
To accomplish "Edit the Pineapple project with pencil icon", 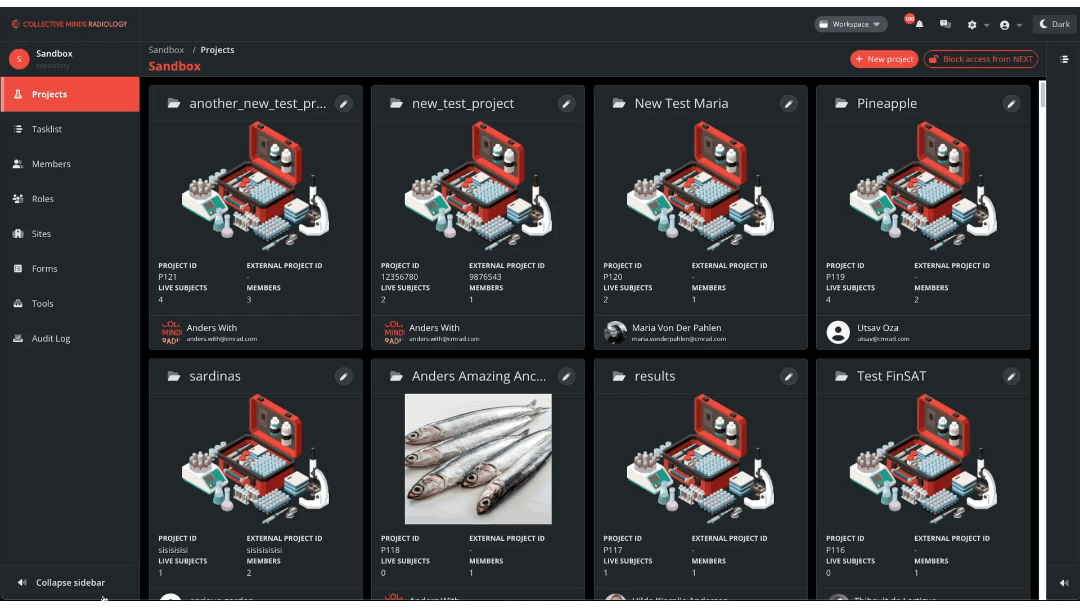I will coord(1011,103).
